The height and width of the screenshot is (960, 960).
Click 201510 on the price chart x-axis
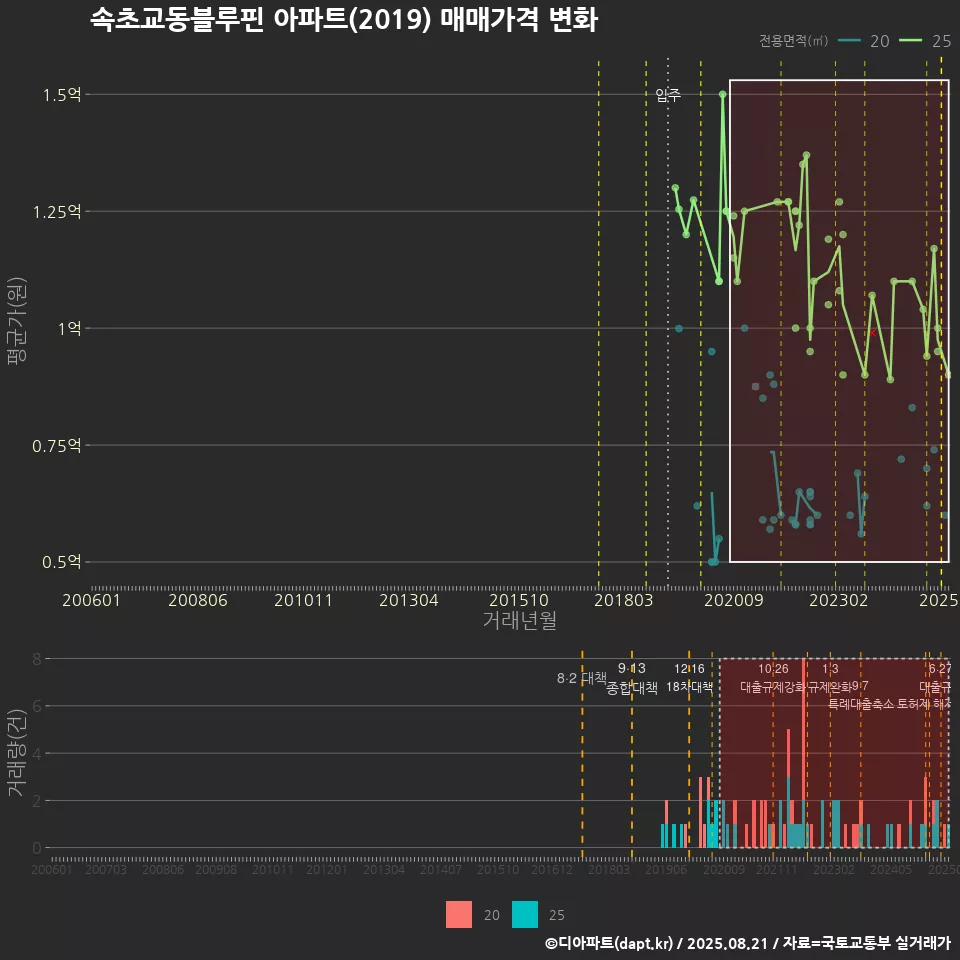(519, 600)
